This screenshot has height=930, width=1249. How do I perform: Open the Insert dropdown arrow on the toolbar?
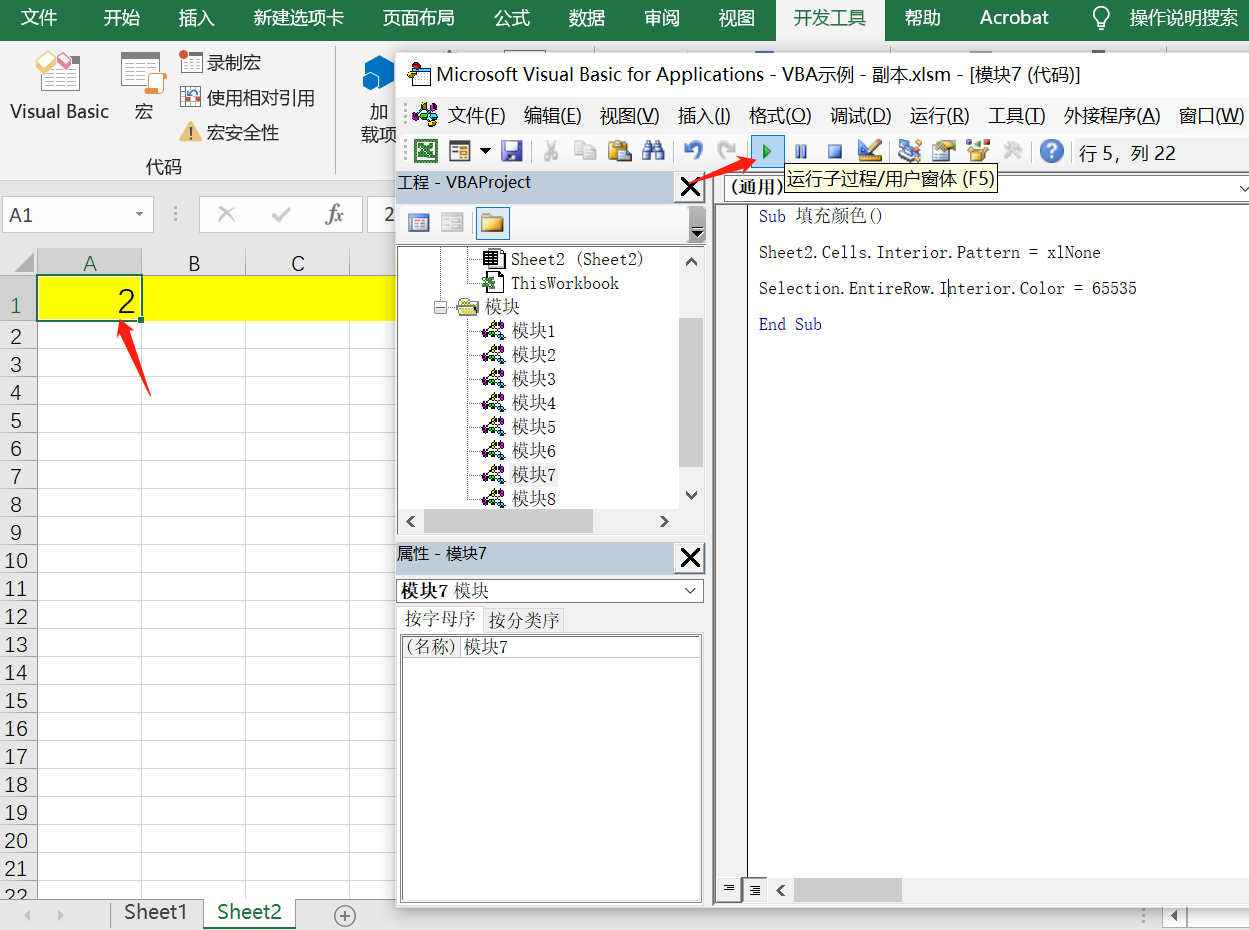(x=486, y=150)
